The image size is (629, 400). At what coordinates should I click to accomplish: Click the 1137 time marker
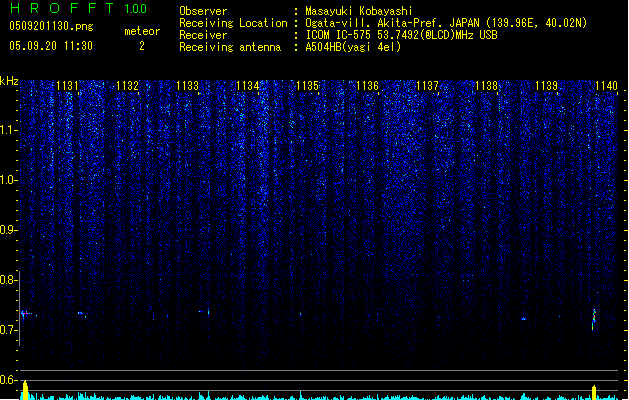[427, 86]
